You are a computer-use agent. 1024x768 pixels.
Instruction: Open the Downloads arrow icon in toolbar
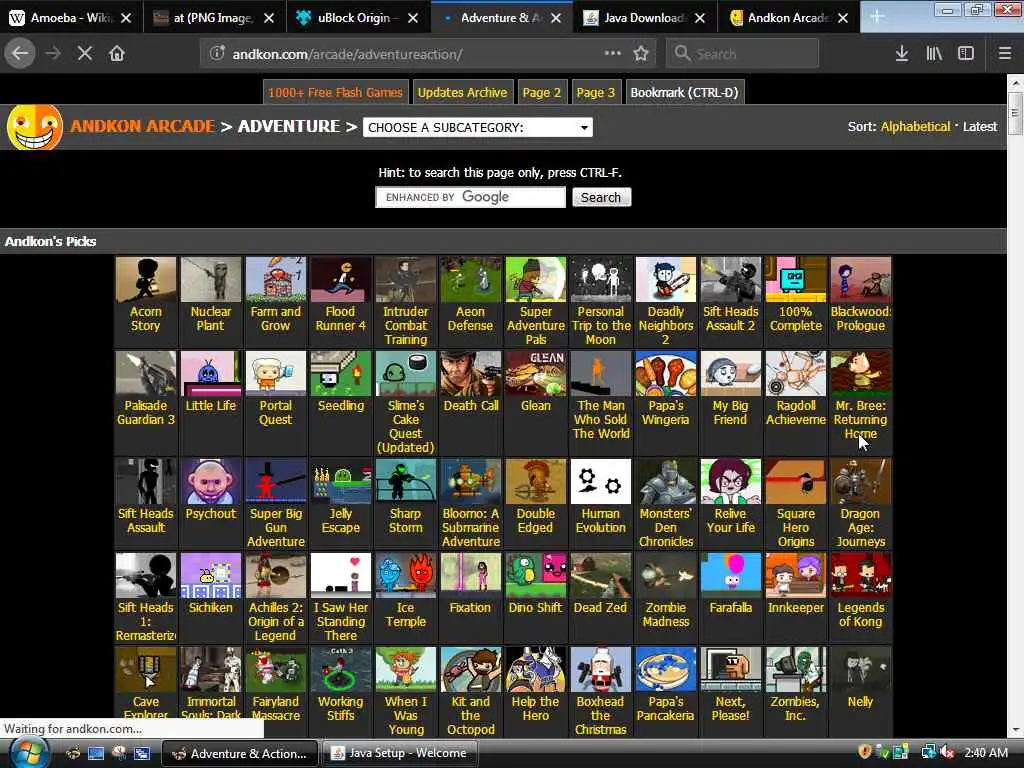click(x=902, y=54)
